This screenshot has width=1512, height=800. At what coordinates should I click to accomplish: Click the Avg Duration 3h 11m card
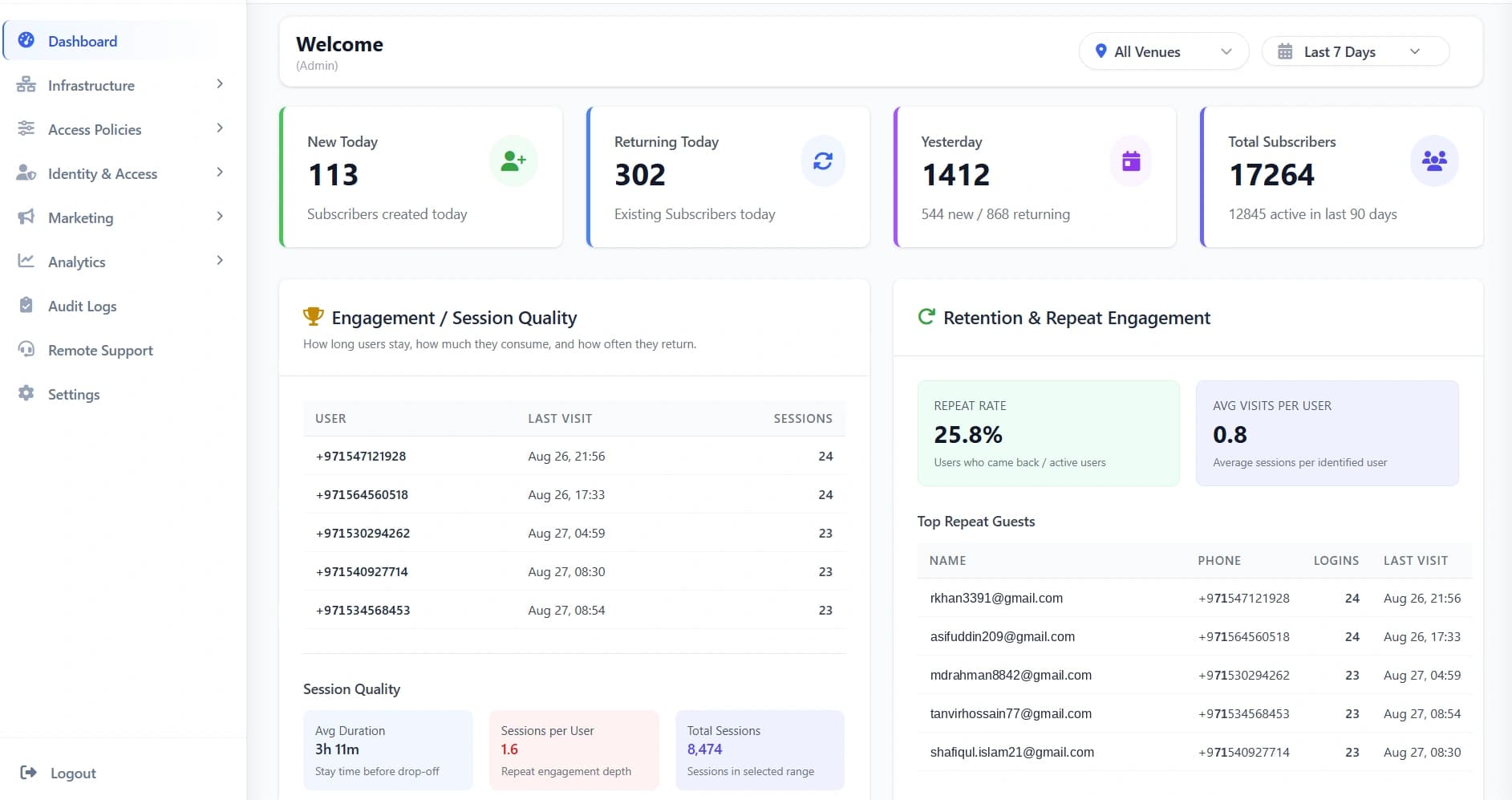pyautogui.click(x=388, y=750)
